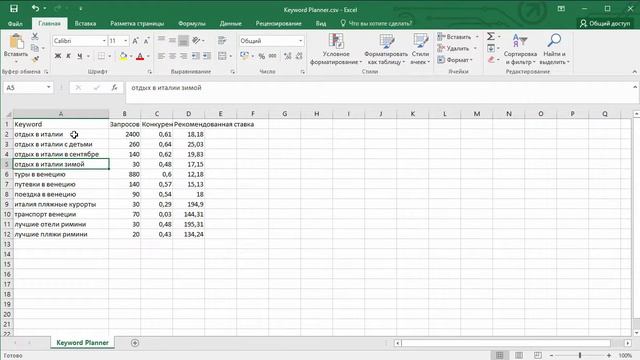This screenshot has height=360, width=640.
Task: Click the Format Painter brush icon
Action: (x=35, y=59)
